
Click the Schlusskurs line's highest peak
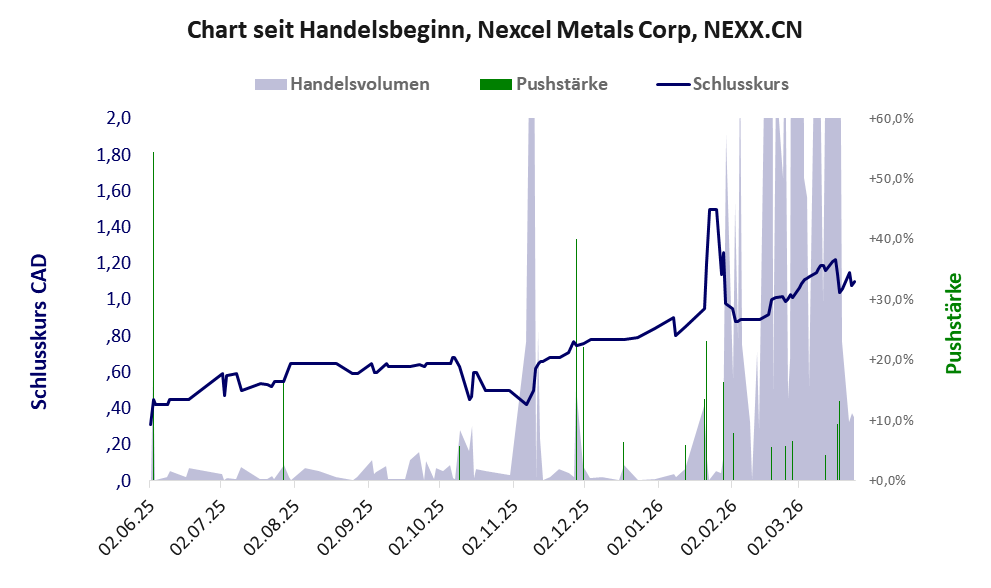[x=713, y=210]
